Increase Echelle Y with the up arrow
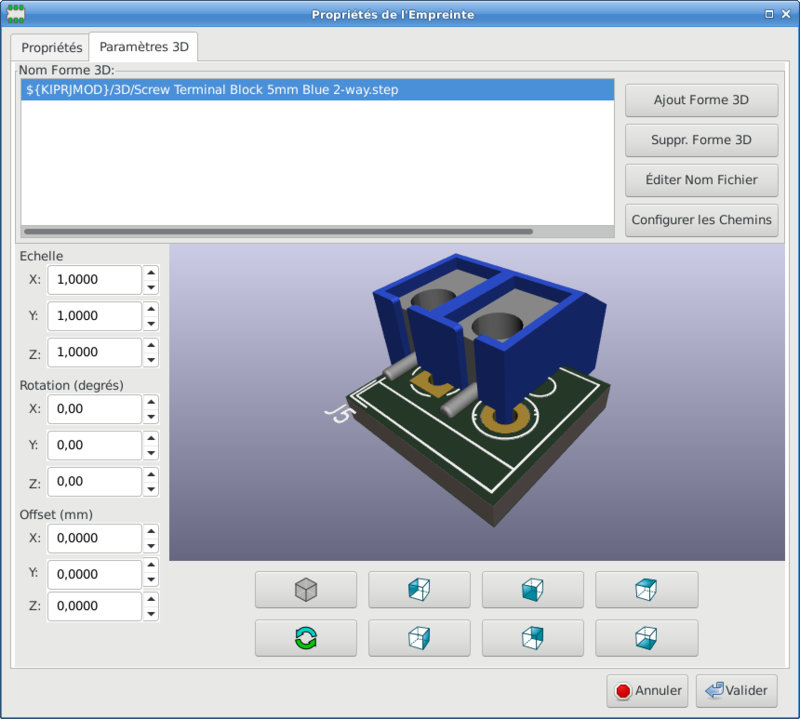800x719 pixels. tap(151, 309)
